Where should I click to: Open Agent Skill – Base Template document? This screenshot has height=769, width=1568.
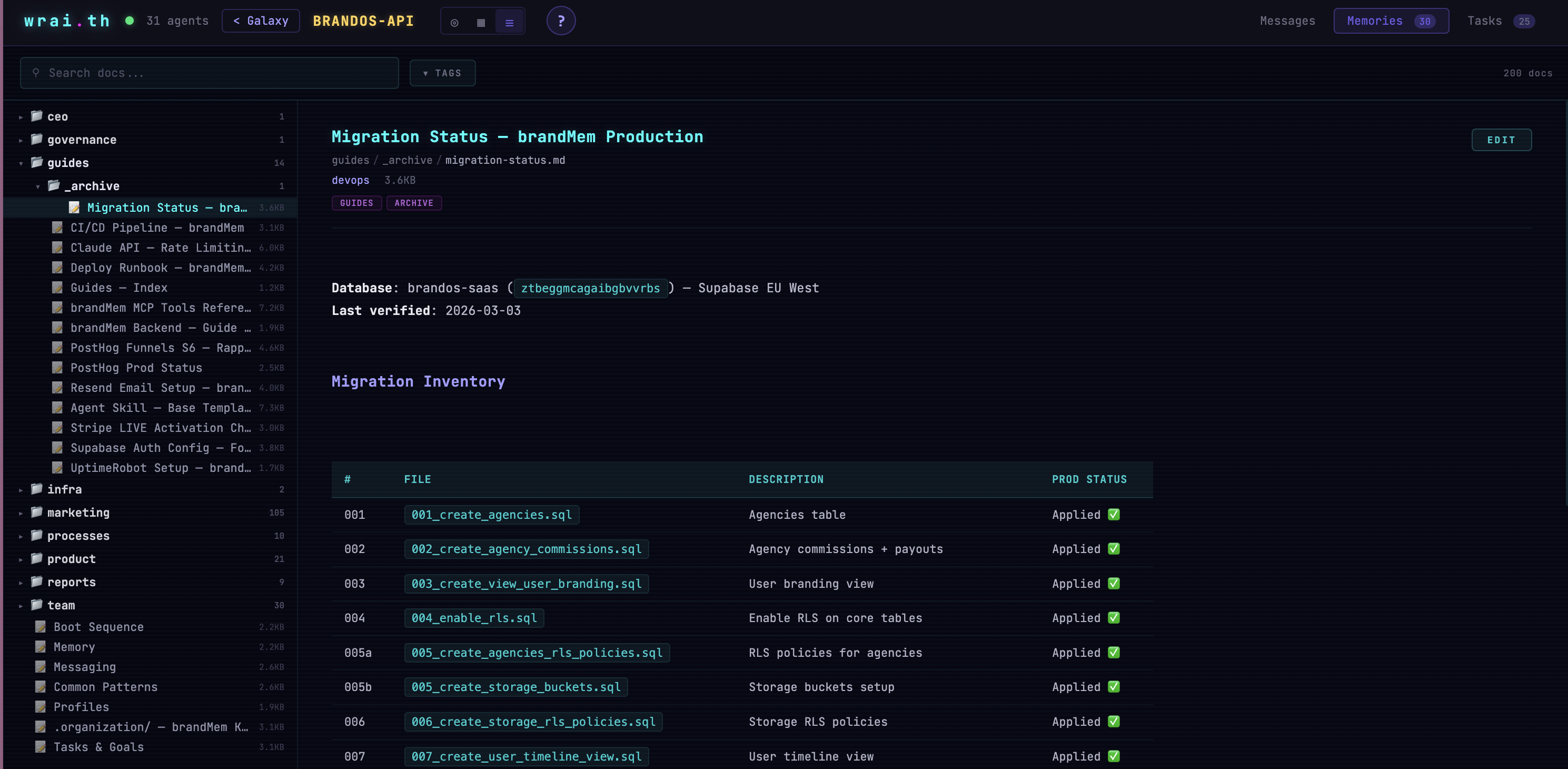151,408
